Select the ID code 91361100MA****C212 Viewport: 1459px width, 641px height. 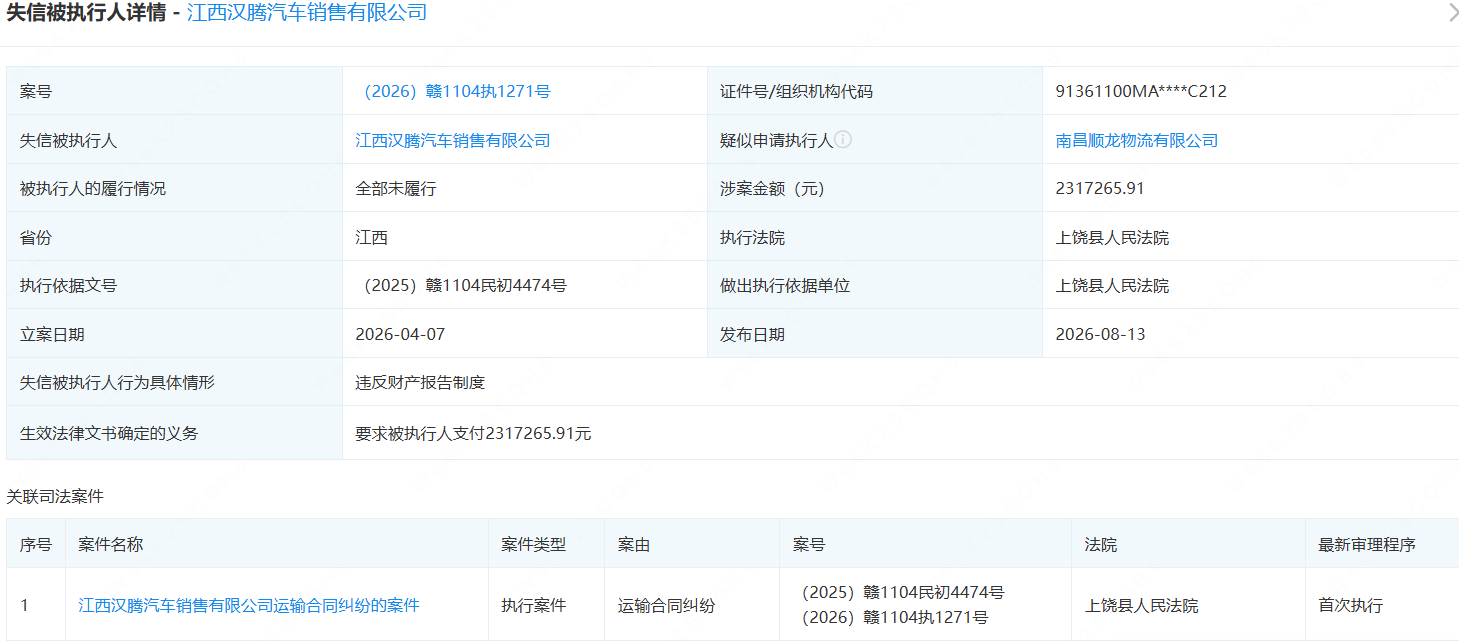(1141, 92)
